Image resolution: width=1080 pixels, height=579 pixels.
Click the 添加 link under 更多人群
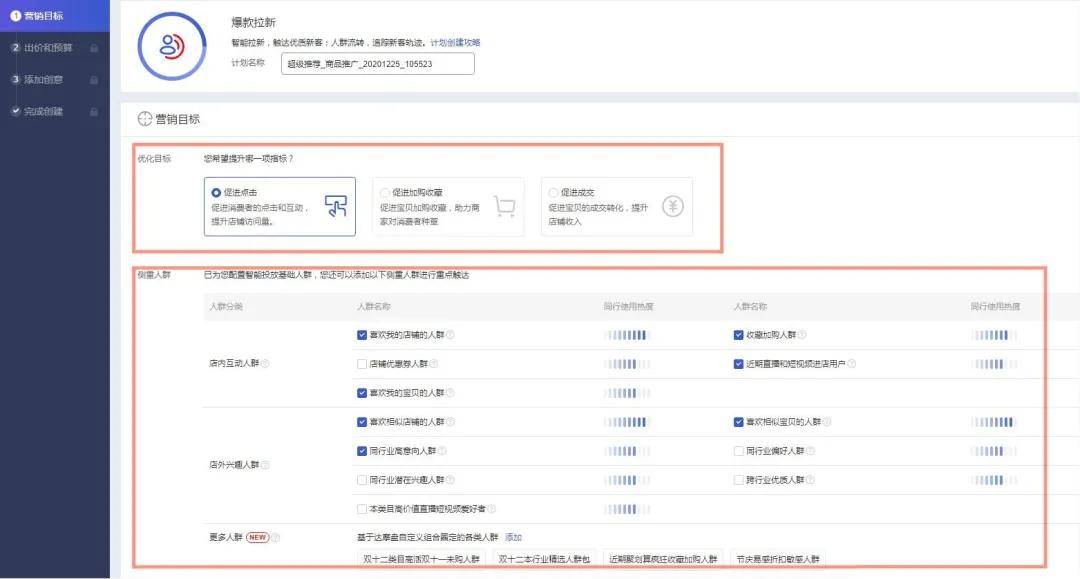coord(513,537)
